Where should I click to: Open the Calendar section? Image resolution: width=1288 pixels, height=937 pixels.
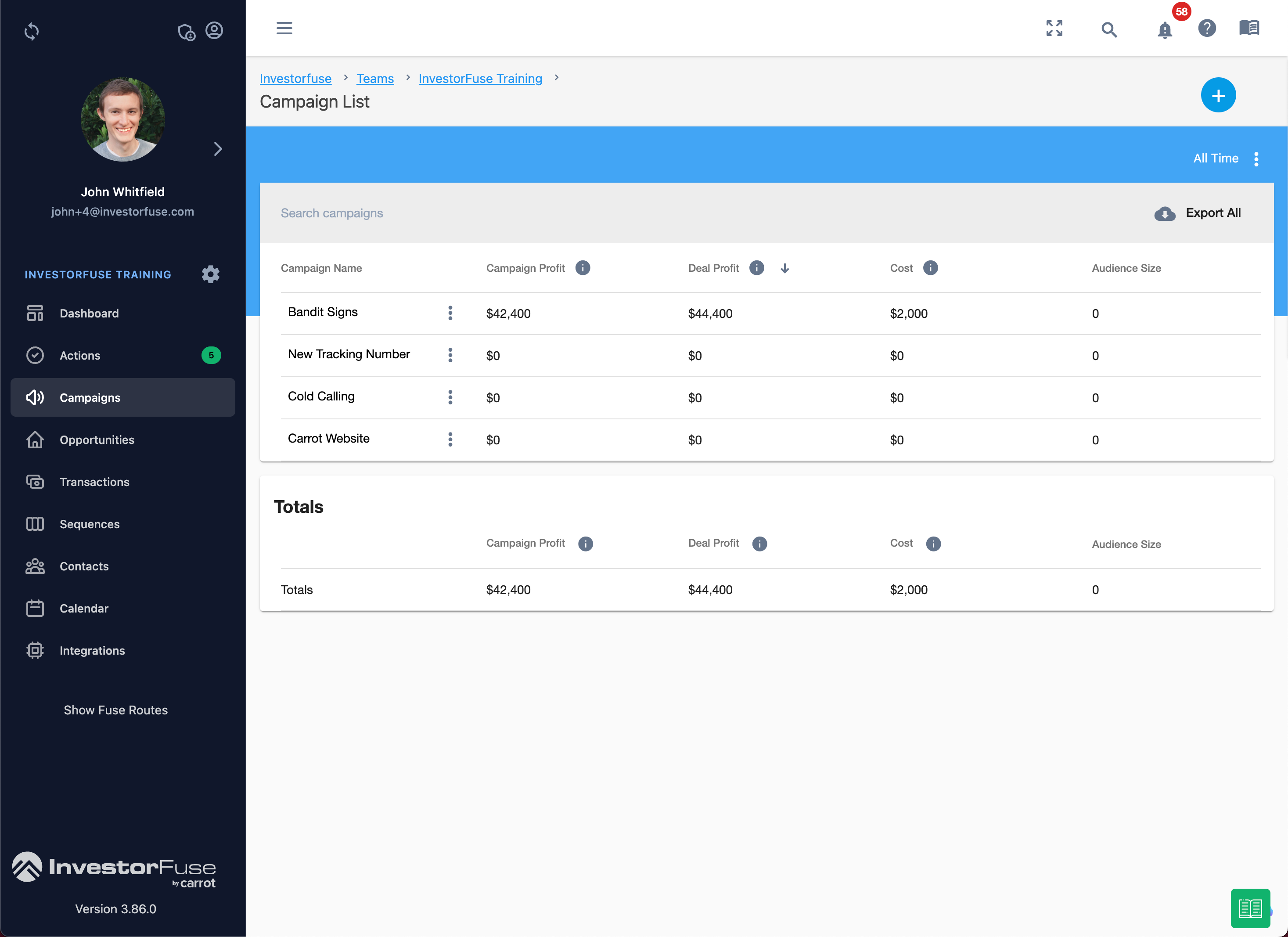[83, 608]
